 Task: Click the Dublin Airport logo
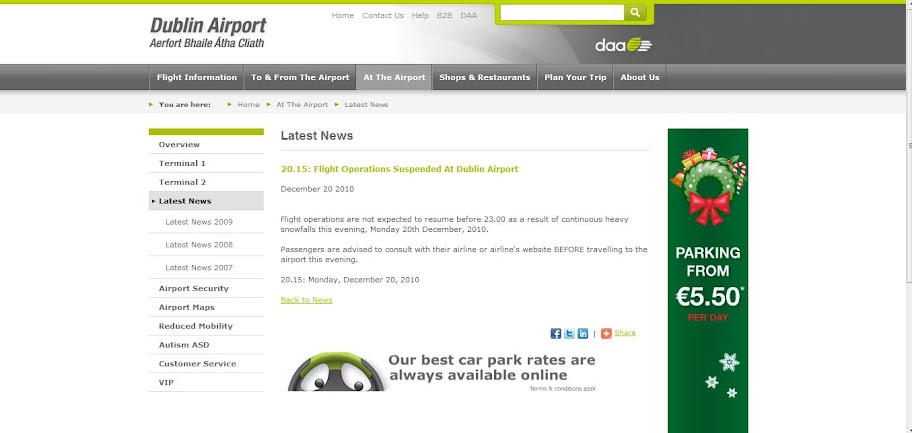(208, 33)
